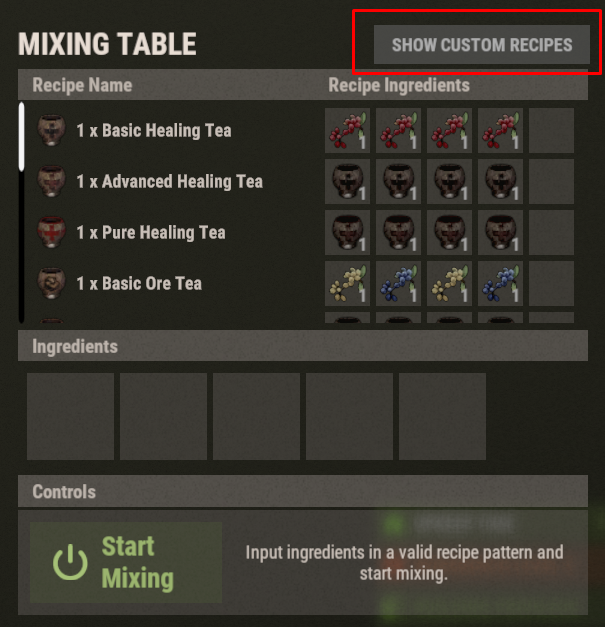Select the Basic Healing Tea cup icon

51,130
